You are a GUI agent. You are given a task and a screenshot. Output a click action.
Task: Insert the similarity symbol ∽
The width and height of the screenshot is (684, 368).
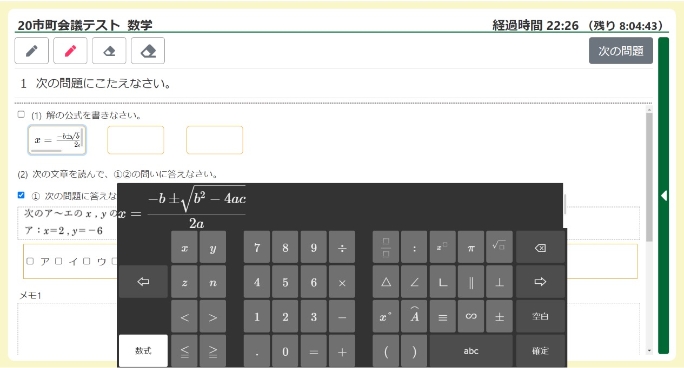click(x=471, y=317)
